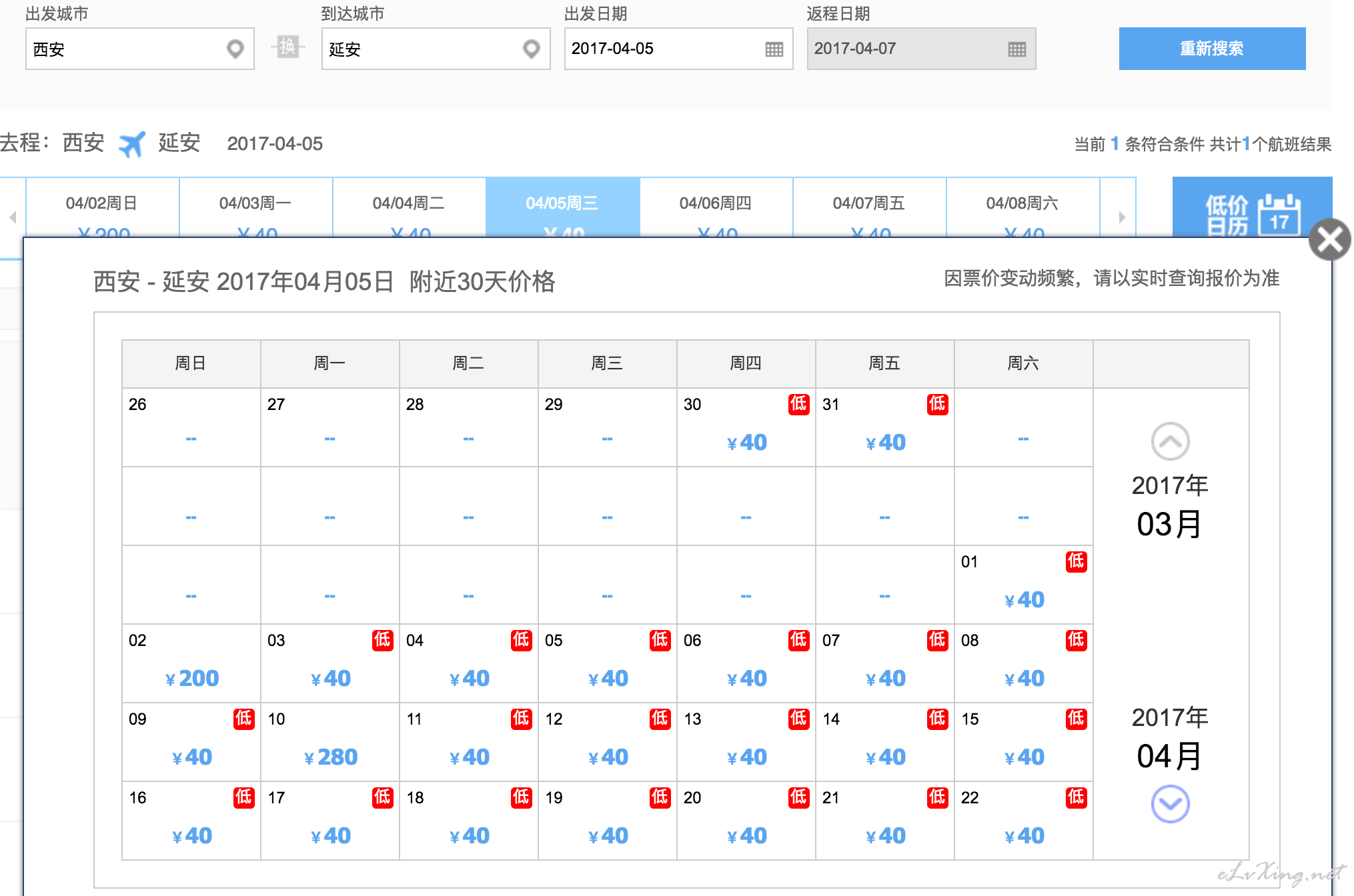Go to previous month with up arrow
1354x896 pixels.
pyautogui.click(x=1170, y=441)
